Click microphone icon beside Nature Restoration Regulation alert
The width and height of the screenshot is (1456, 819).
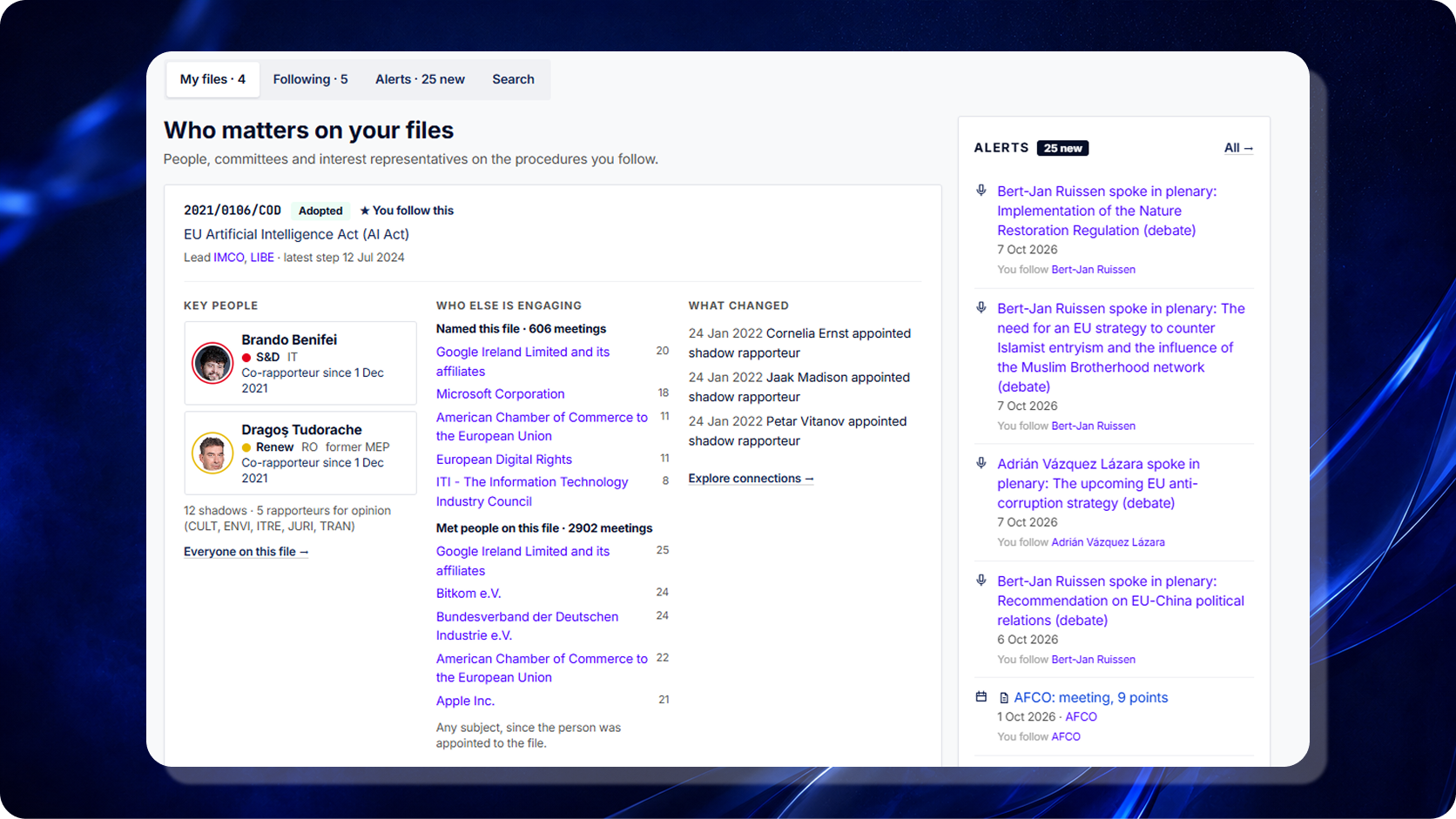point(981,191)
